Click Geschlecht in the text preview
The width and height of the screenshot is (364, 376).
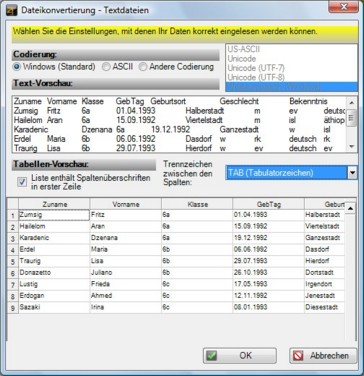[x=239, y=102]
